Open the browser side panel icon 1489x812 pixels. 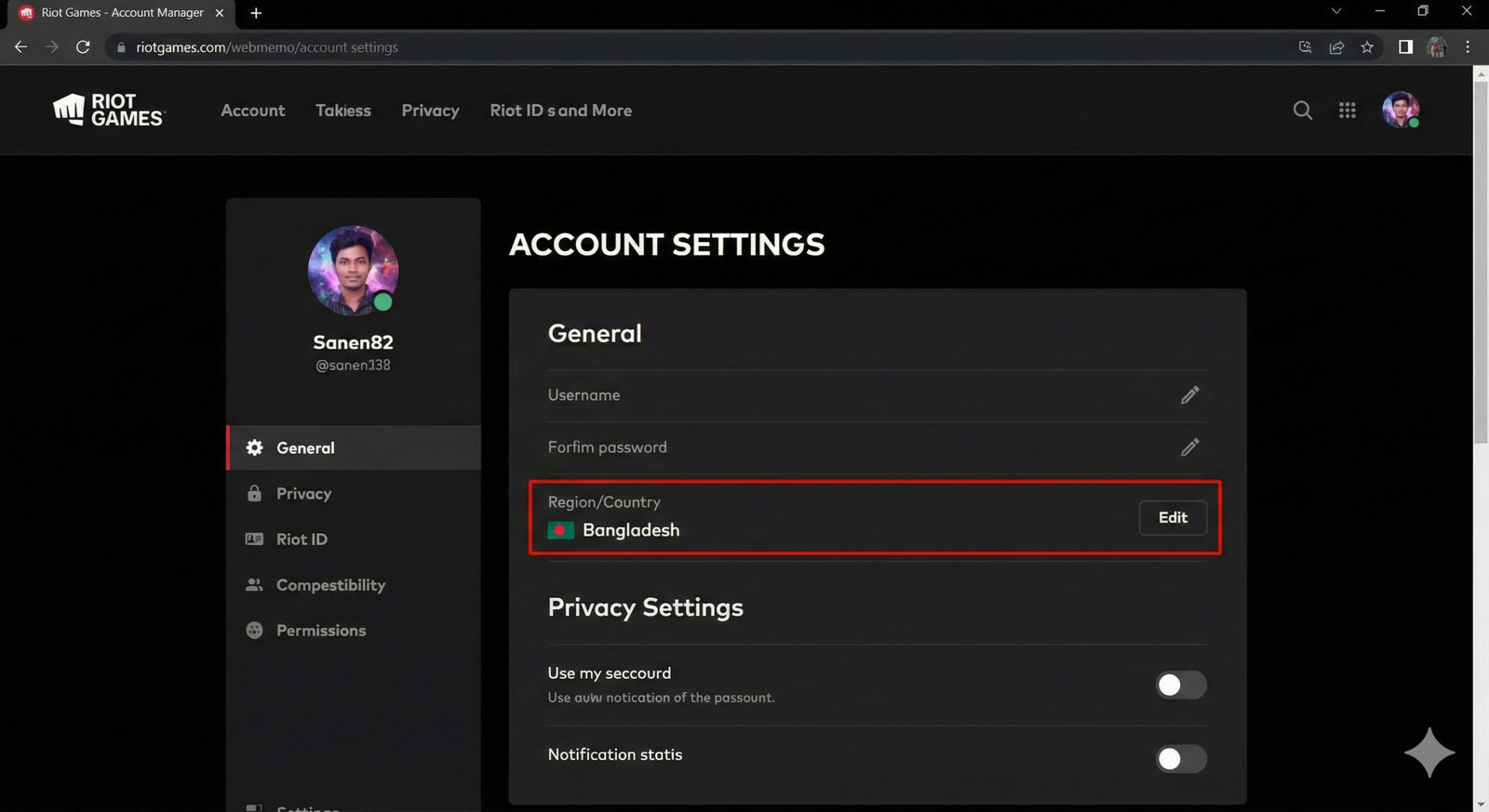(x=1405, y=47)
